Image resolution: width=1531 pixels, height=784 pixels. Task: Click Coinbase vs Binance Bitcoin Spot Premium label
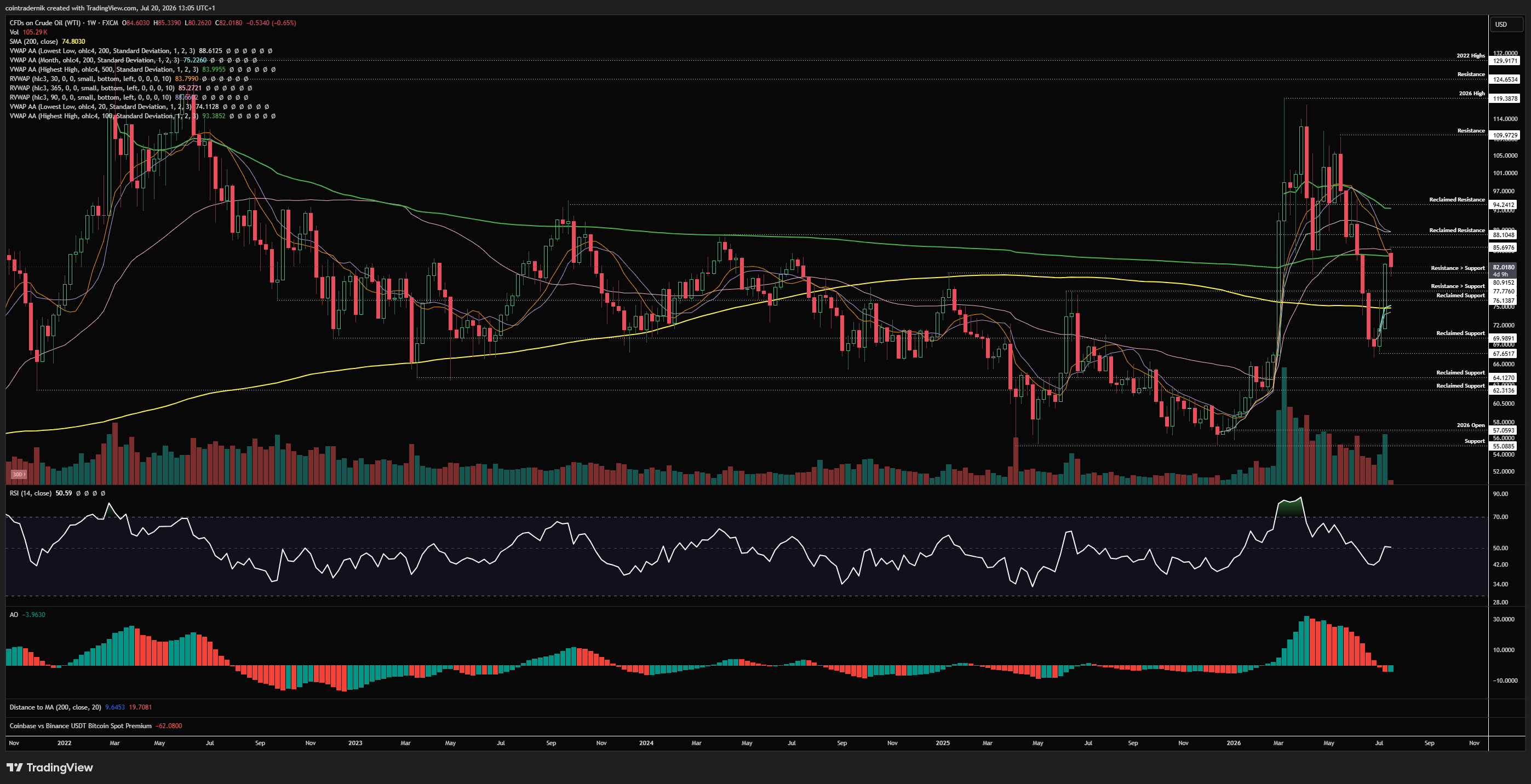81,726
